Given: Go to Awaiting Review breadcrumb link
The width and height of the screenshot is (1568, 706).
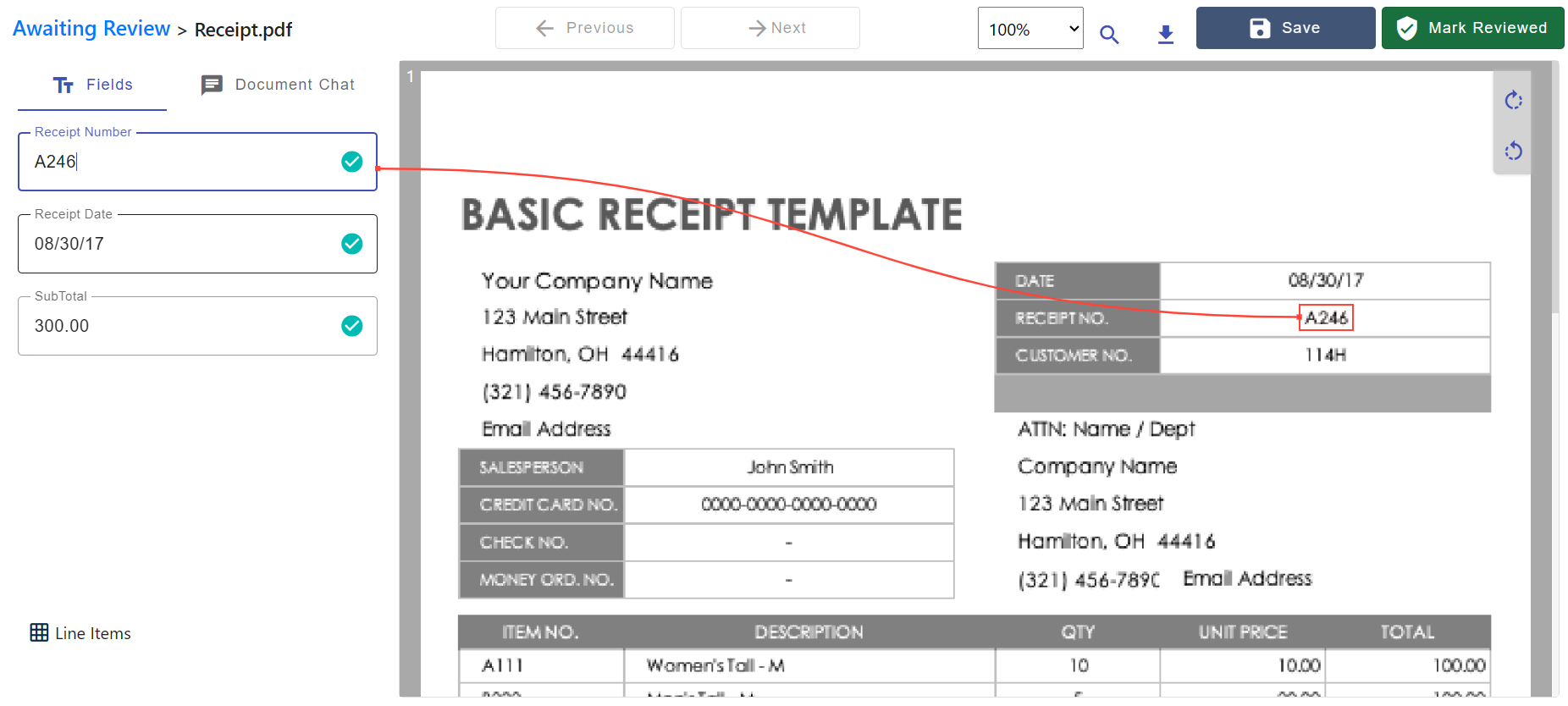Looking at the screenshot, I should 91,29.
